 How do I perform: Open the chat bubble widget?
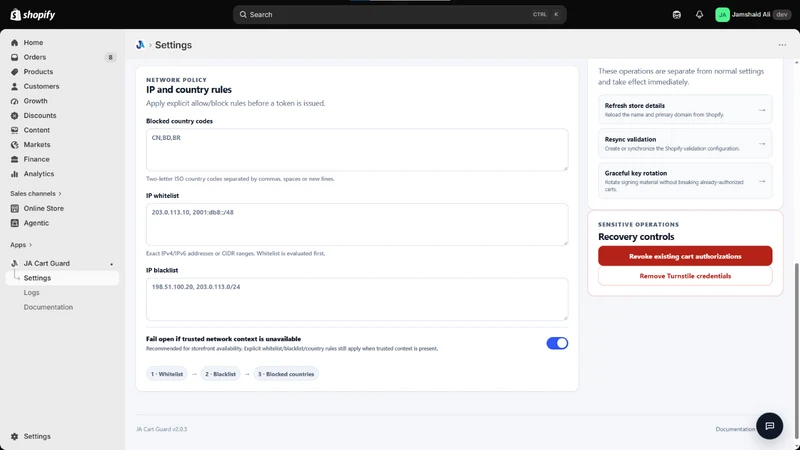pos(769,426)
